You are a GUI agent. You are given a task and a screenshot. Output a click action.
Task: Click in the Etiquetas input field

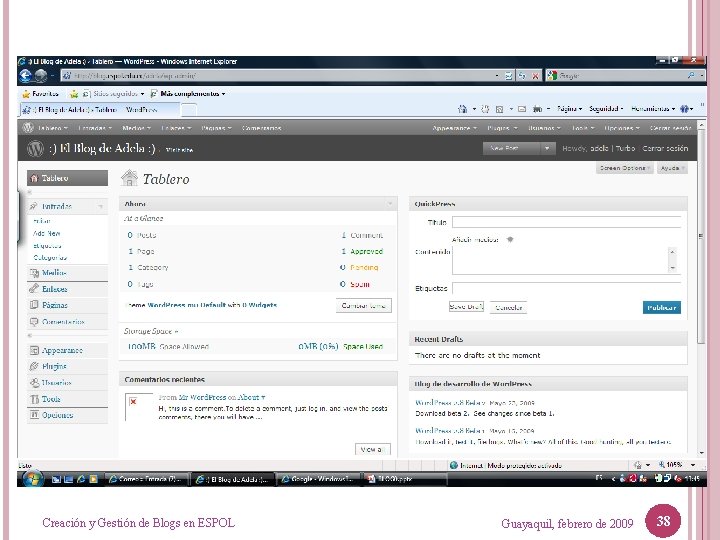click(566, 288)
